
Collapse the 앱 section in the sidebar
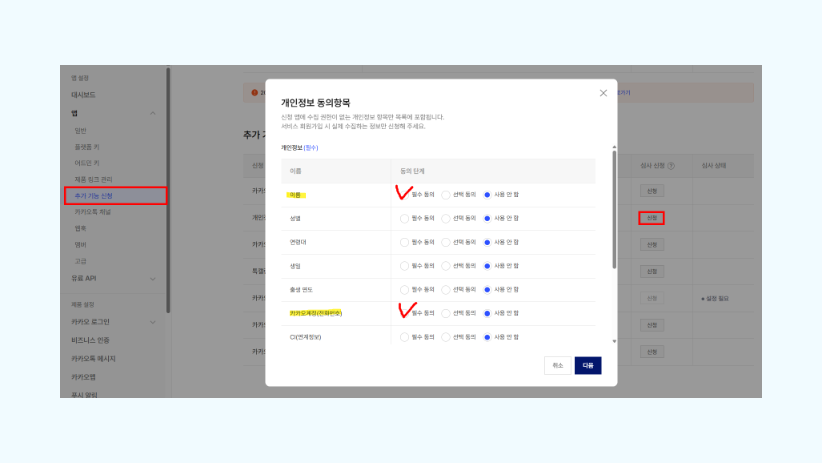click(152, 113)
